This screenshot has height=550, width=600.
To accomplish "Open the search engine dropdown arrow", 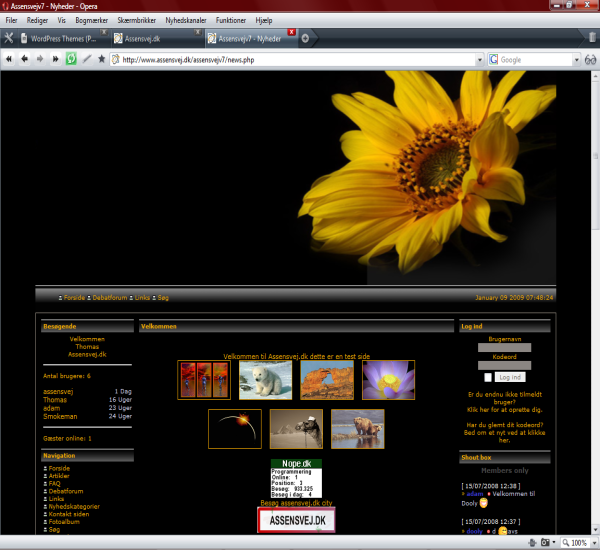I will 576,60.
